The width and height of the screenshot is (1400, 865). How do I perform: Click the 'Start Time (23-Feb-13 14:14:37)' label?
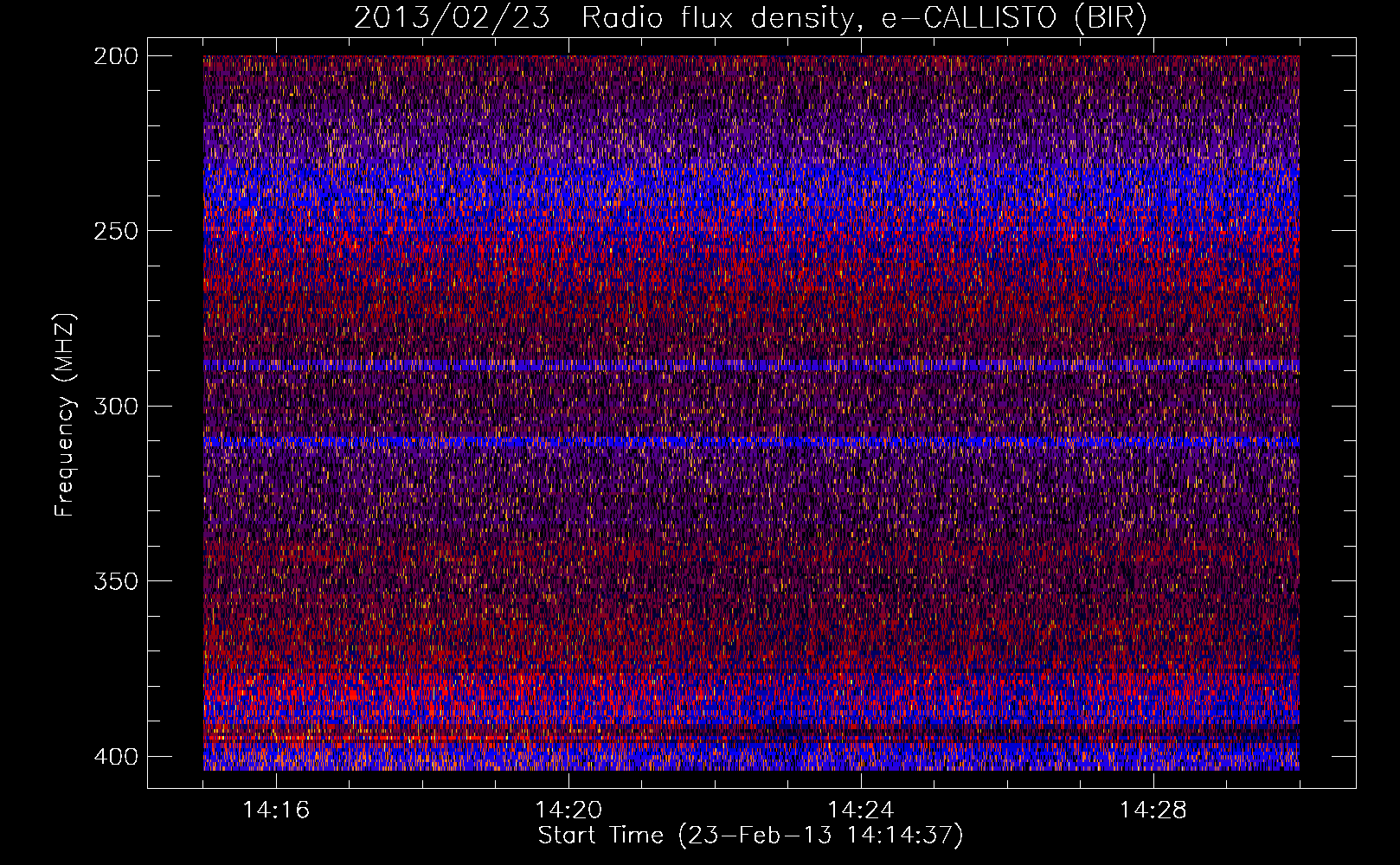(x=750, y=836)
